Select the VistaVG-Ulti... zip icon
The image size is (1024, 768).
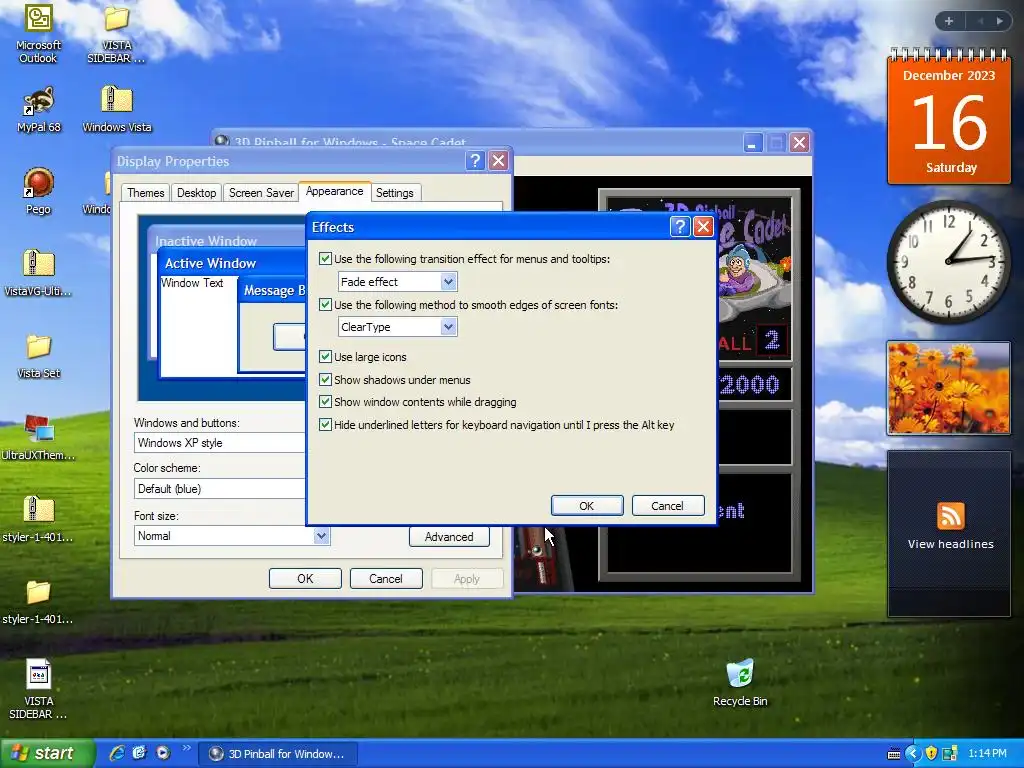38,273
